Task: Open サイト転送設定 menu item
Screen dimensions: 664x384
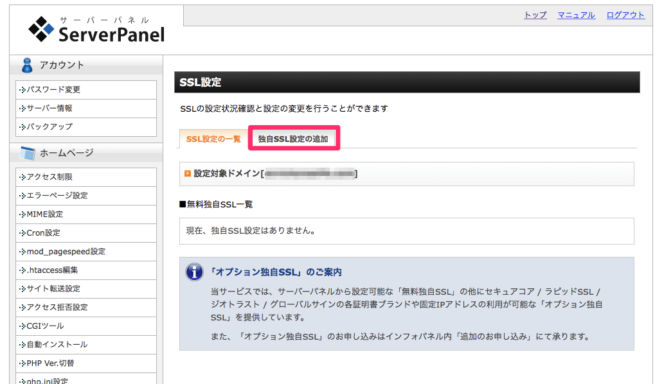Action: pos(86,289)
